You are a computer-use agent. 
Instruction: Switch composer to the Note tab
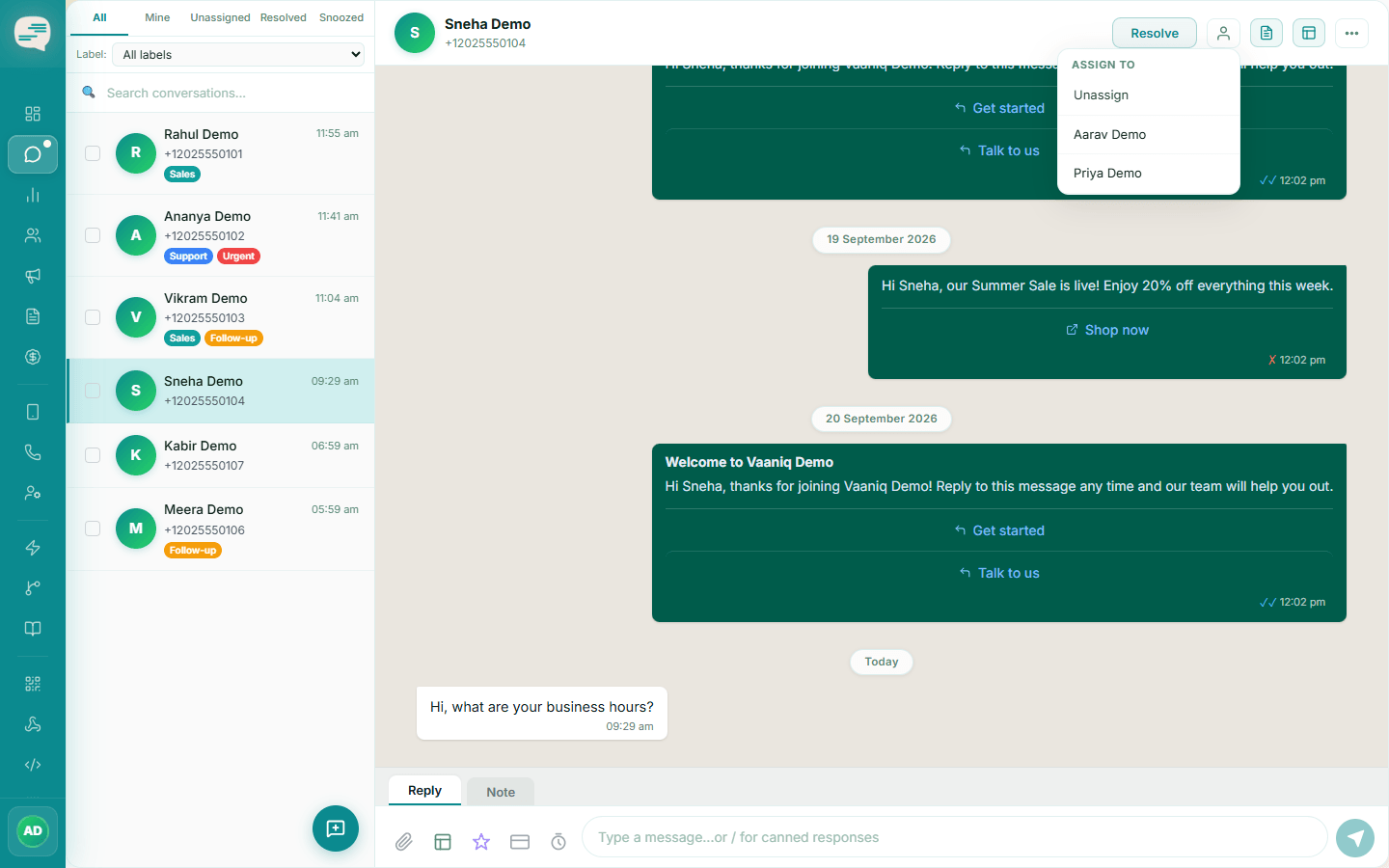pos(501,792)
